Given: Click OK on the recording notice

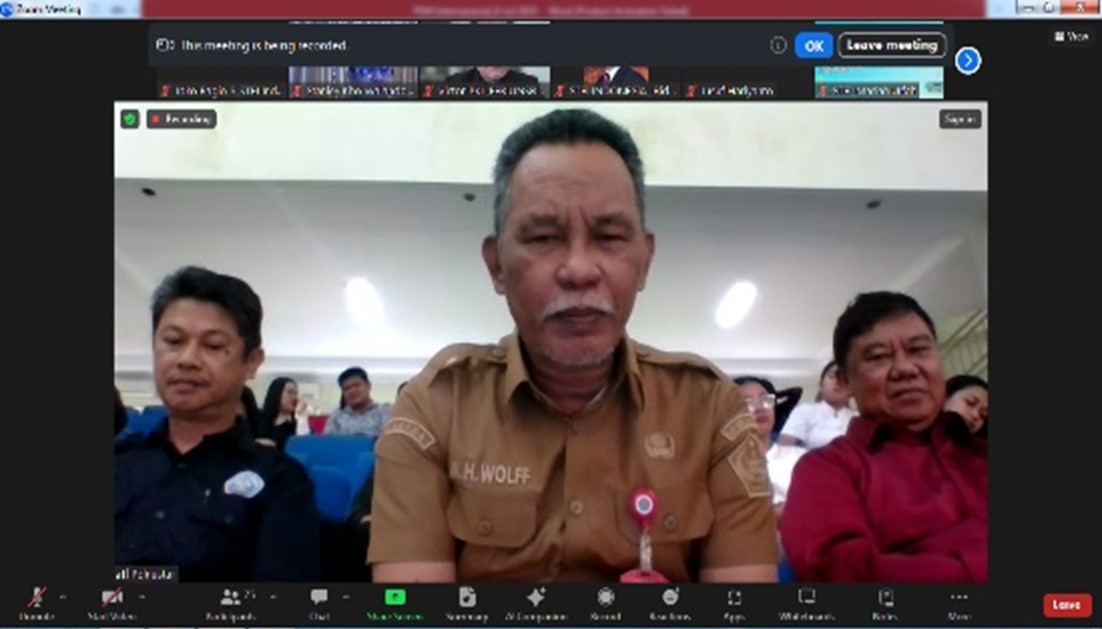Looking at the screenshot, I should pos(814,45).
